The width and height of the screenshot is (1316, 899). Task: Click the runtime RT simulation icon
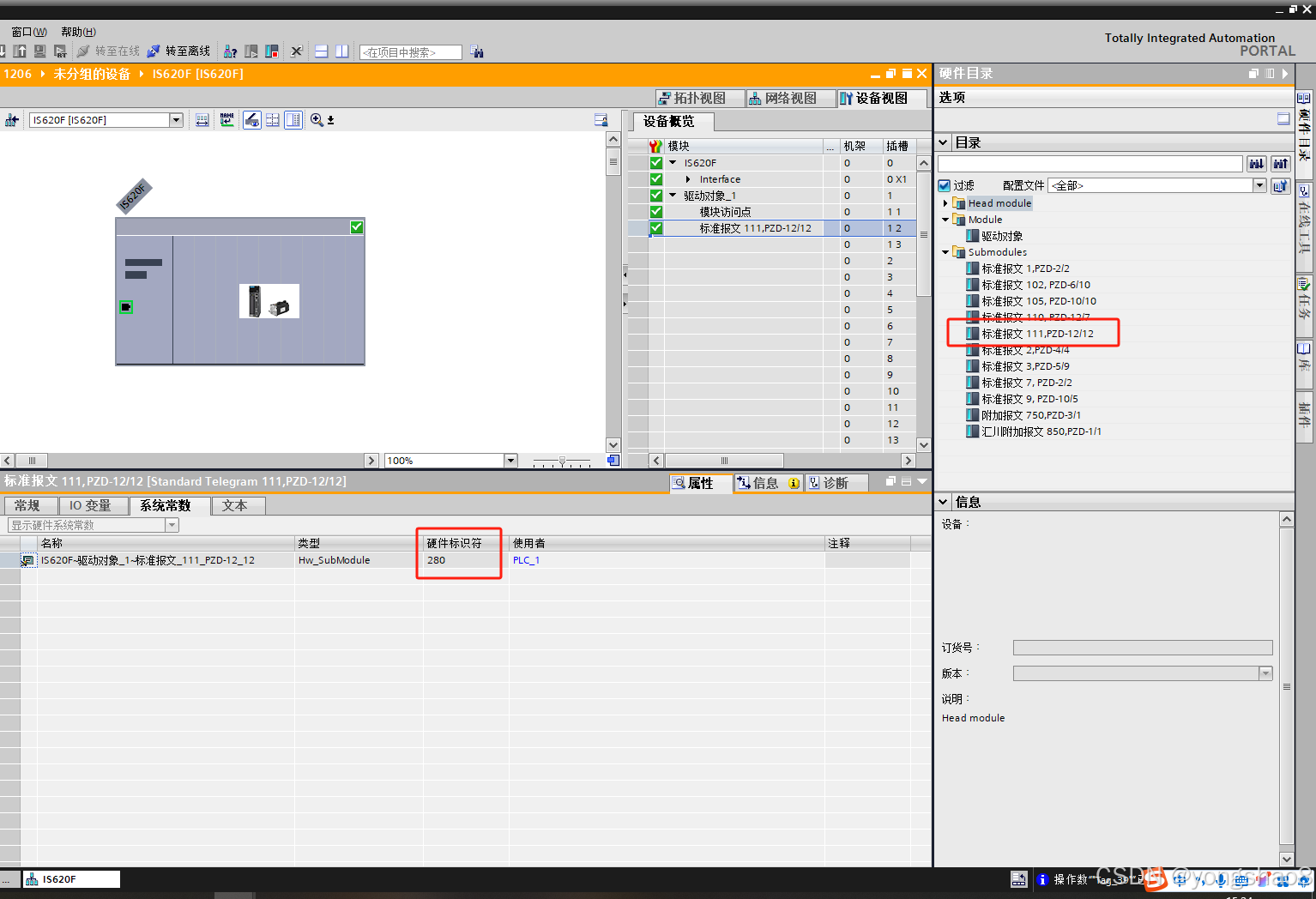(x=60, y=51)
